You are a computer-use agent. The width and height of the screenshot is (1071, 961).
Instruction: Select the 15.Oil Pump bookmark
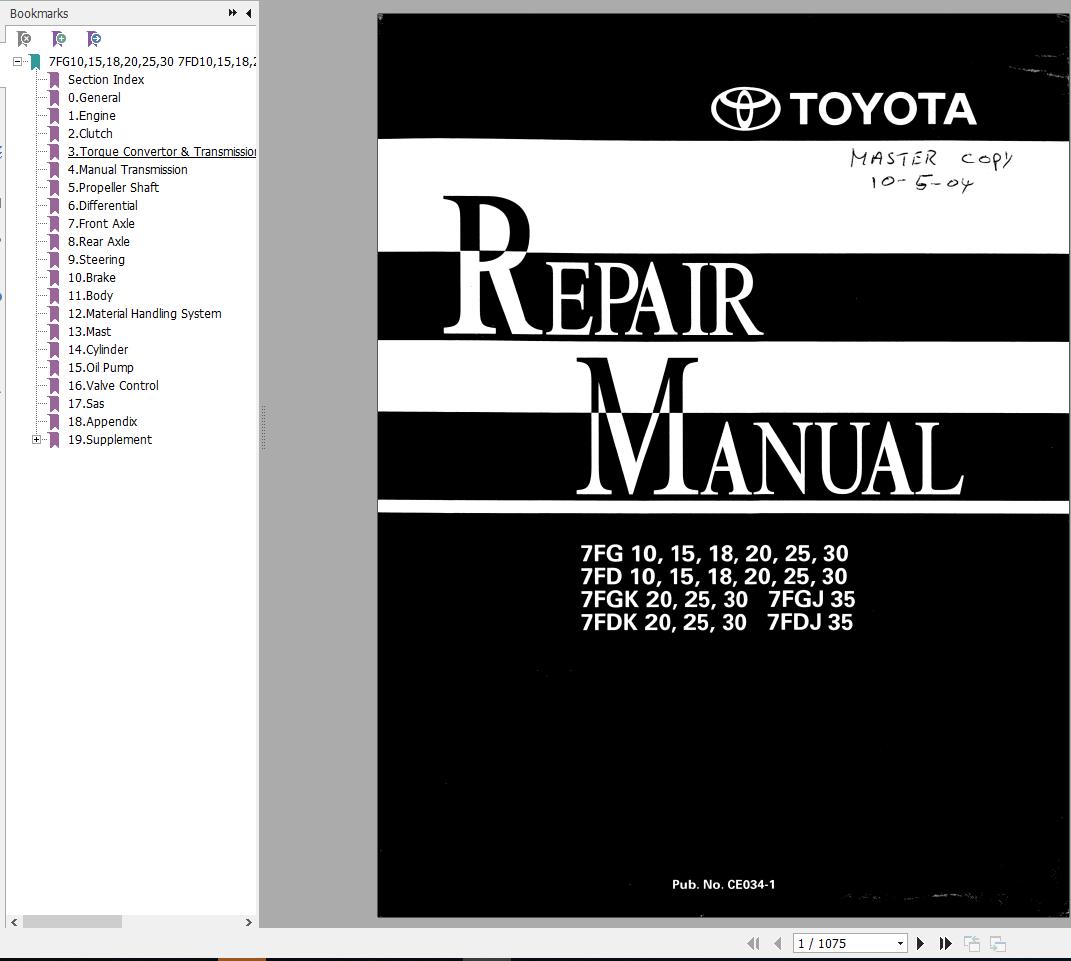100,367
